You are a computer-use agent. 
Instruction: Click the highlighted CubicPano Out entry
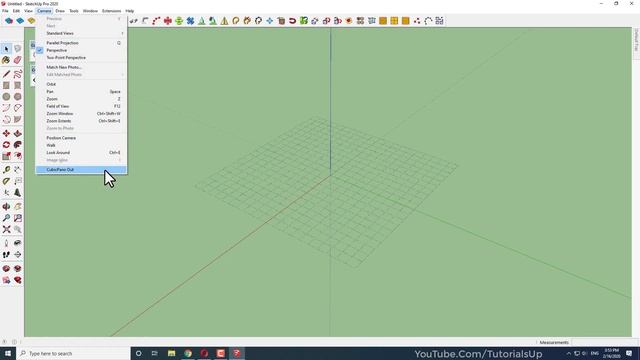pyautogui.click(x=82, y=169)
